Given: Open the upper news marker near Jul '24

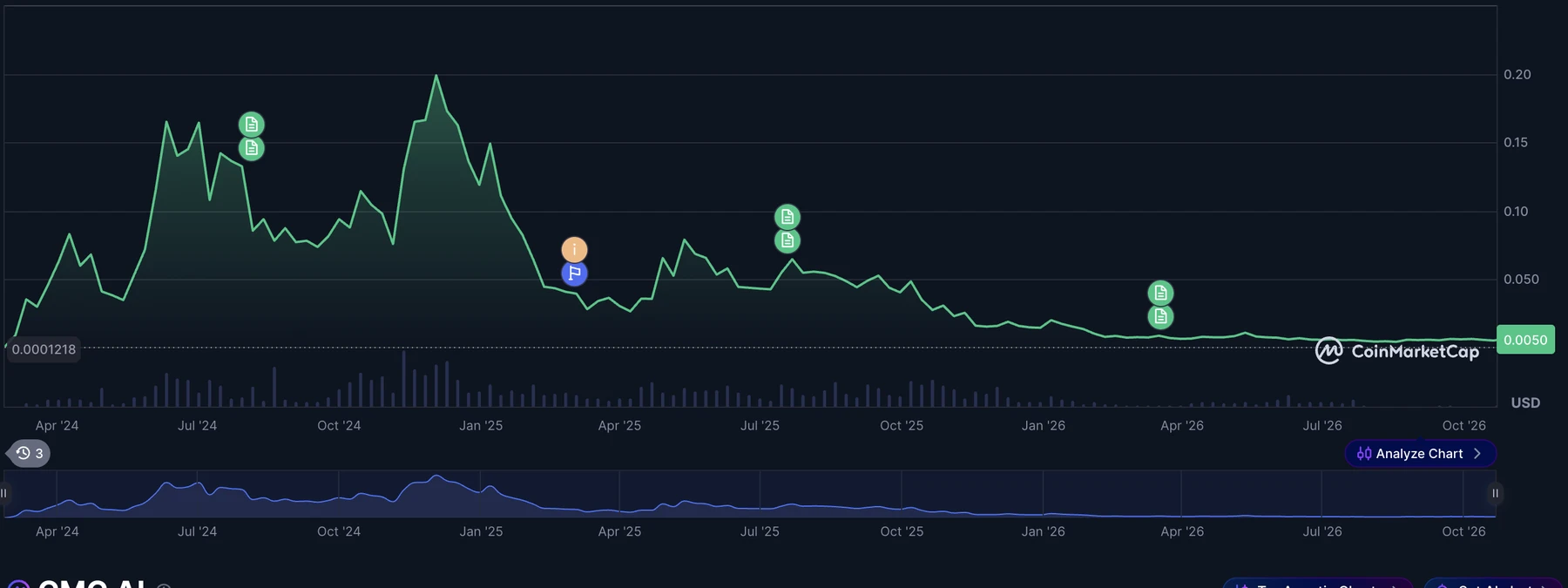Looking at the screenshot, I should 252,125.
